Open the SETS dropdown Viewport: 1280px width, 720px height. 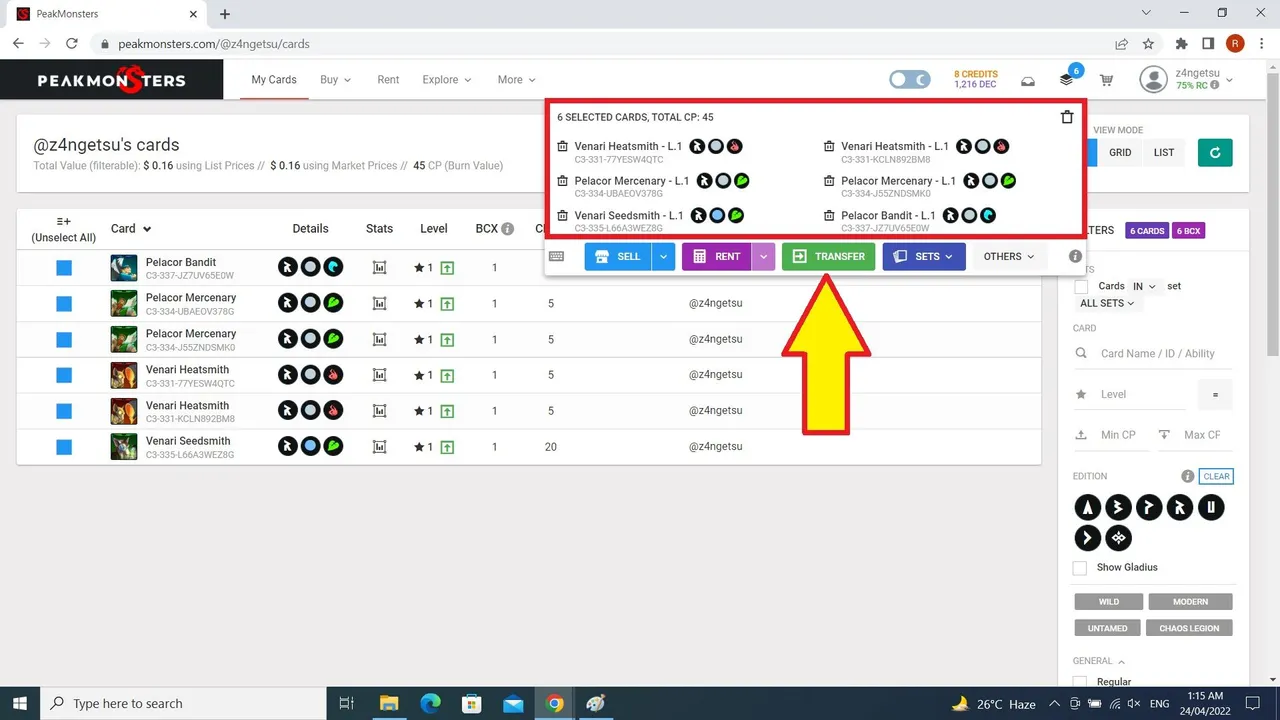click(924, 257)
